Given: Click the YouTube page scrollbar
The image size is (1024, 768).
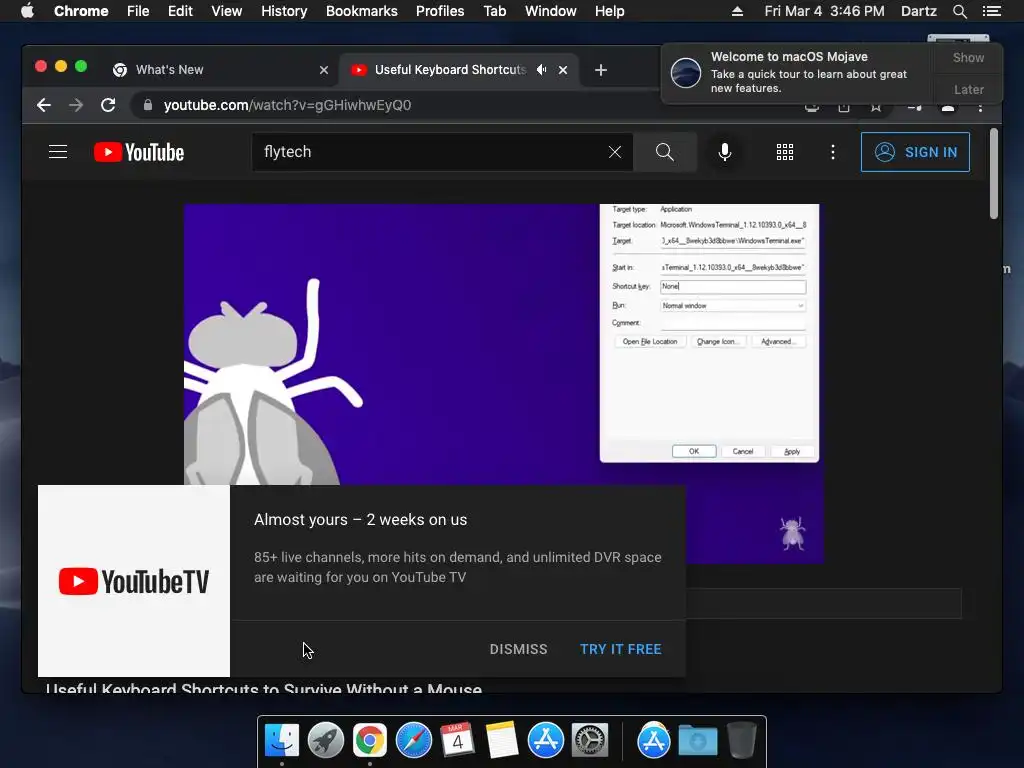Looking at the screenshot, I should pos(993,174).
